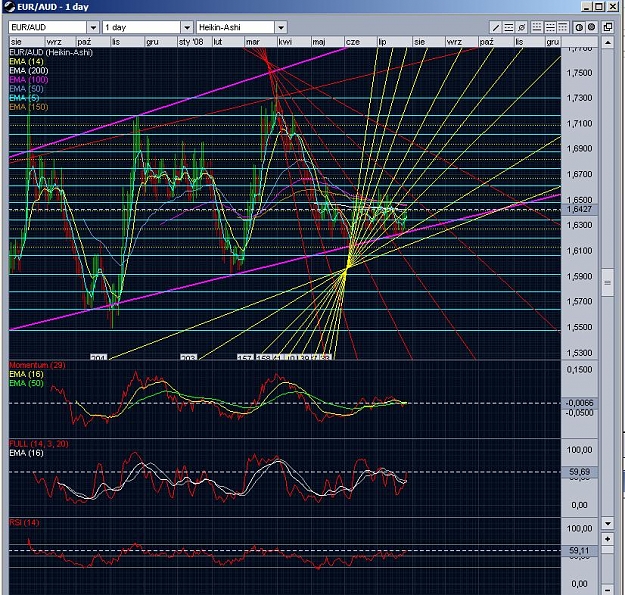The image size is (625, 595).
Task: Click the EUR/AUD (Heikin-Ashi) legend label
Action: coord(51,52)
